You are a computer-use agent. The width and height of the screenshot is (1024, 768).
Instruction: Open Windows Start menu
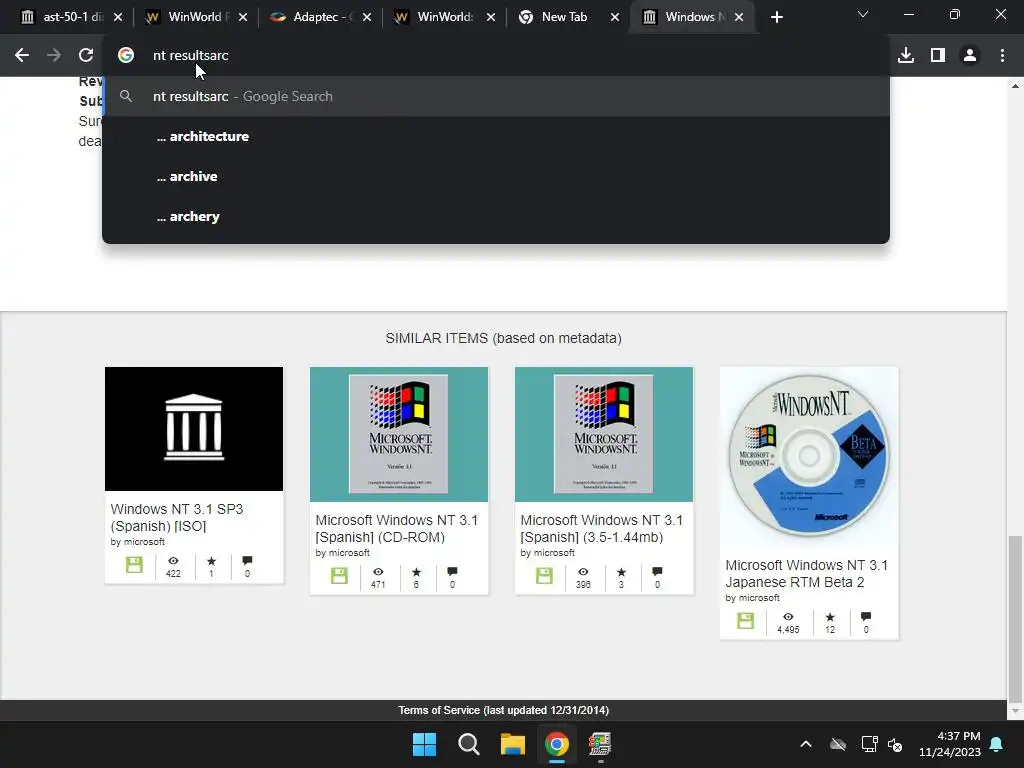pyautogui.click(x=424, y=744)
